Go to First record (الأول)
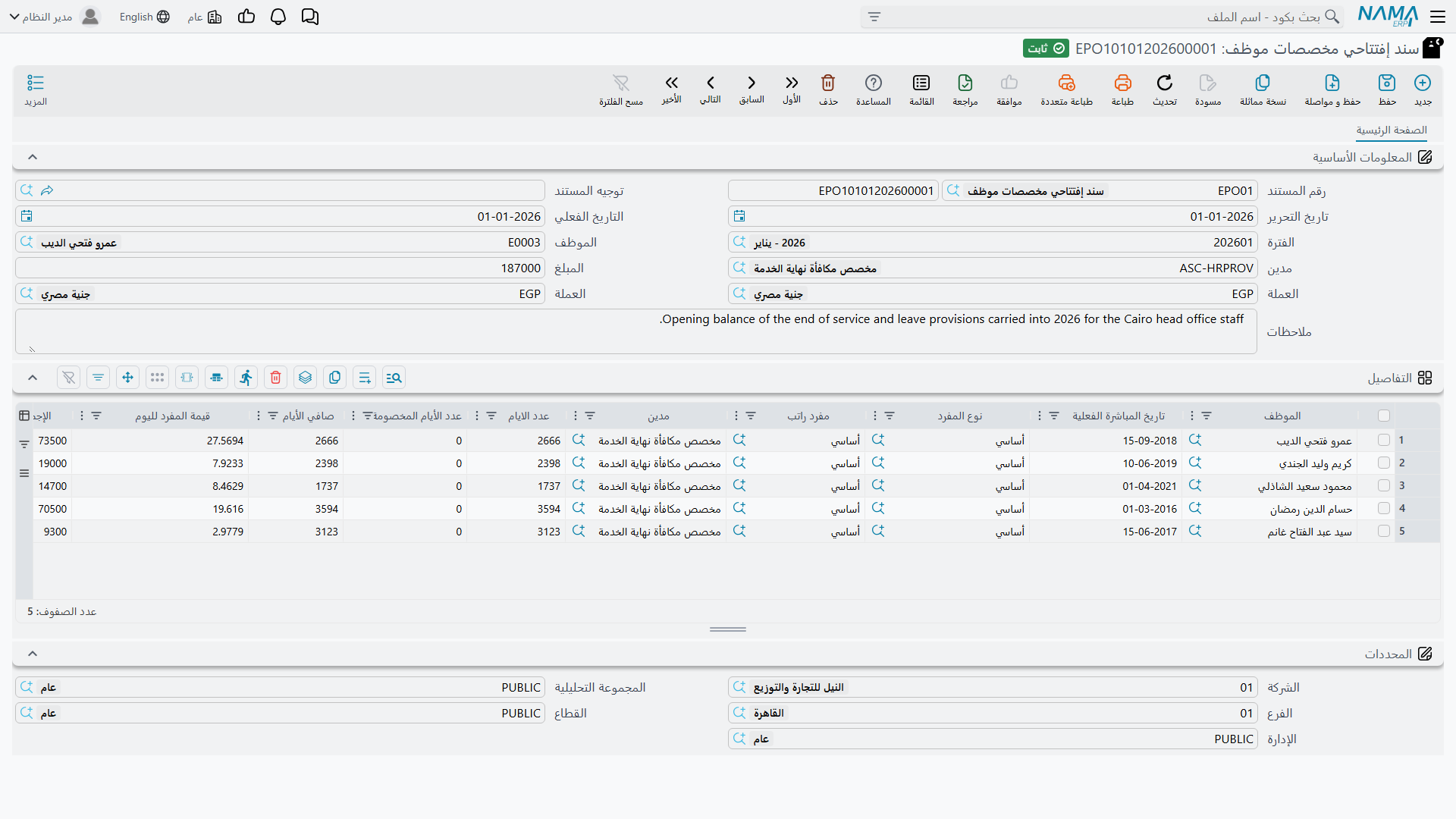Image resolution: width=1456 pixels, height=819 pixels. 792,89
